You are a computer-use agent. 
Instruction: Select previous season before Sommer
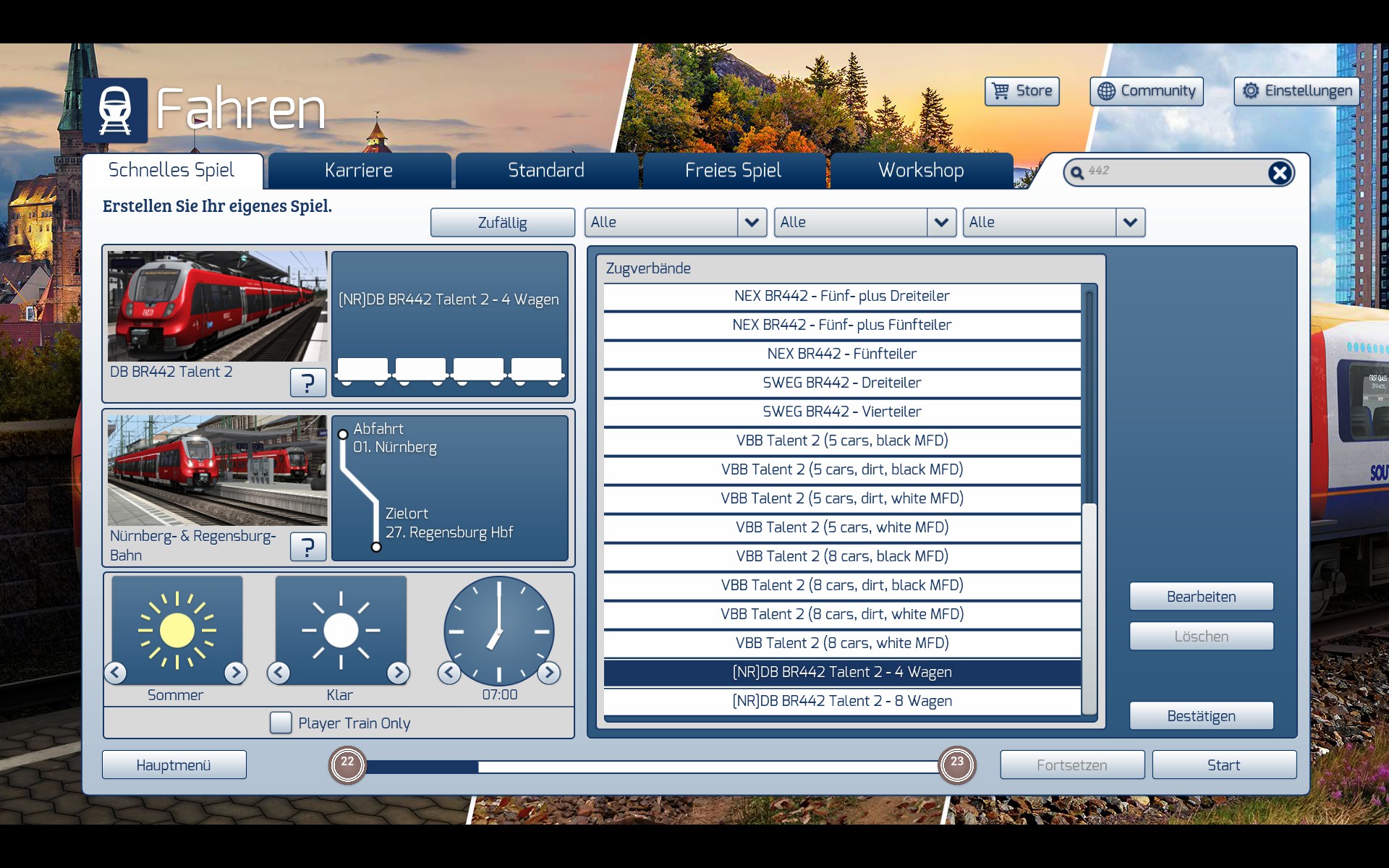pos(116,673)
